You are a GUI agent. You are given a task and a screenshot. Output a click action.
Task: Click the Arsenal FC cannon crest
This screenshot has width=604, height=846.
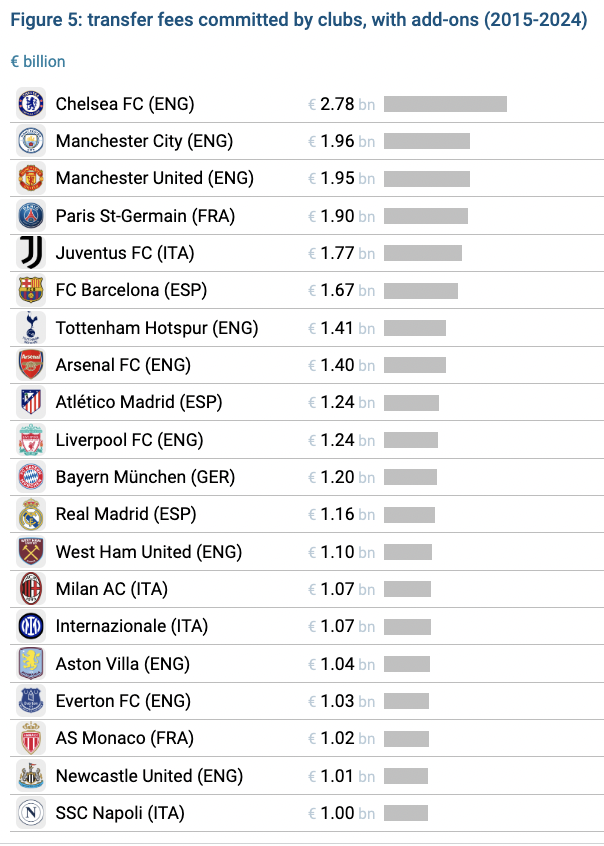pos(31,365)
